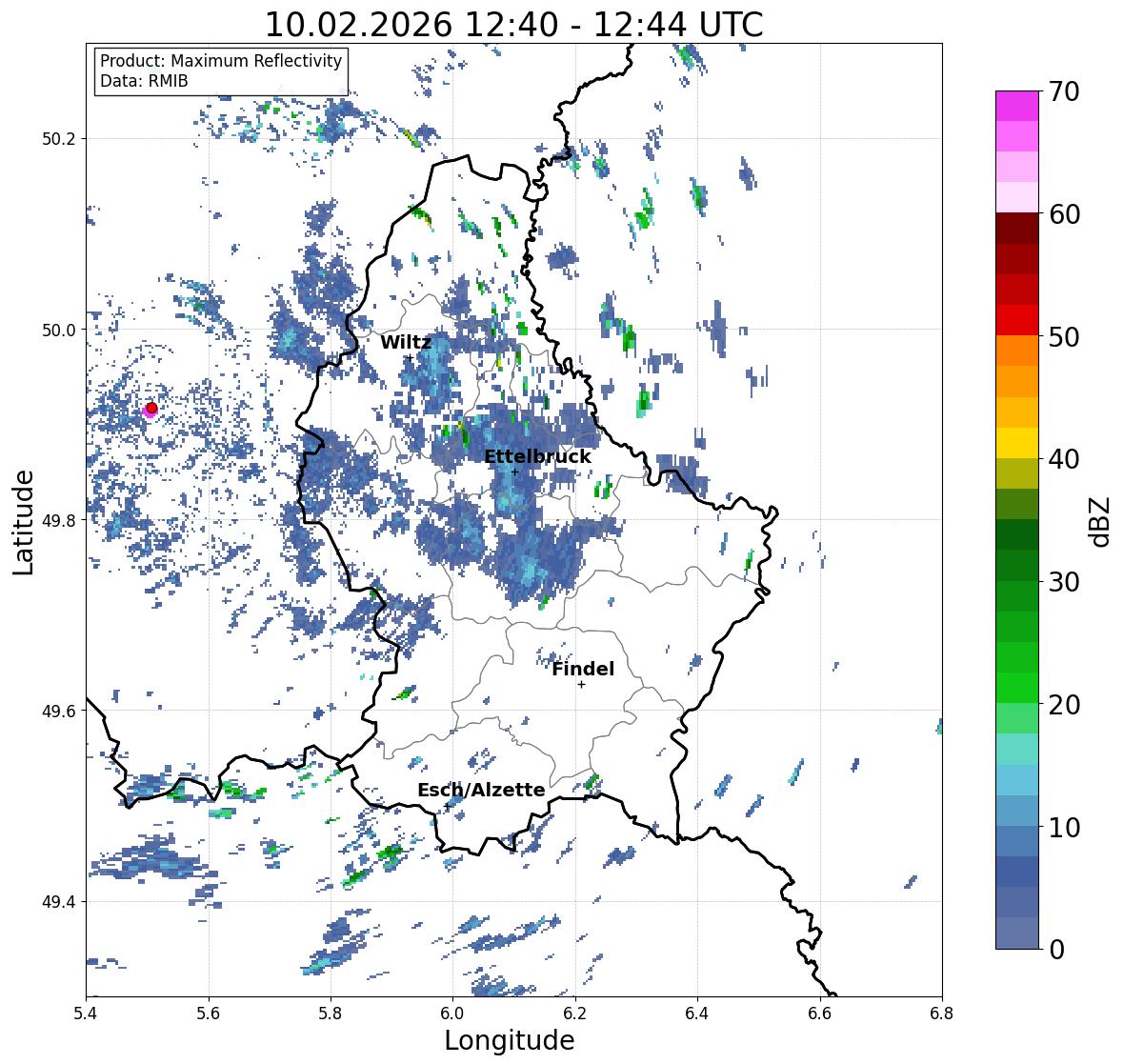Click the 20 value on the colorbar
Viewport: 1123px width, 1064px height.
click(1064, 705)
